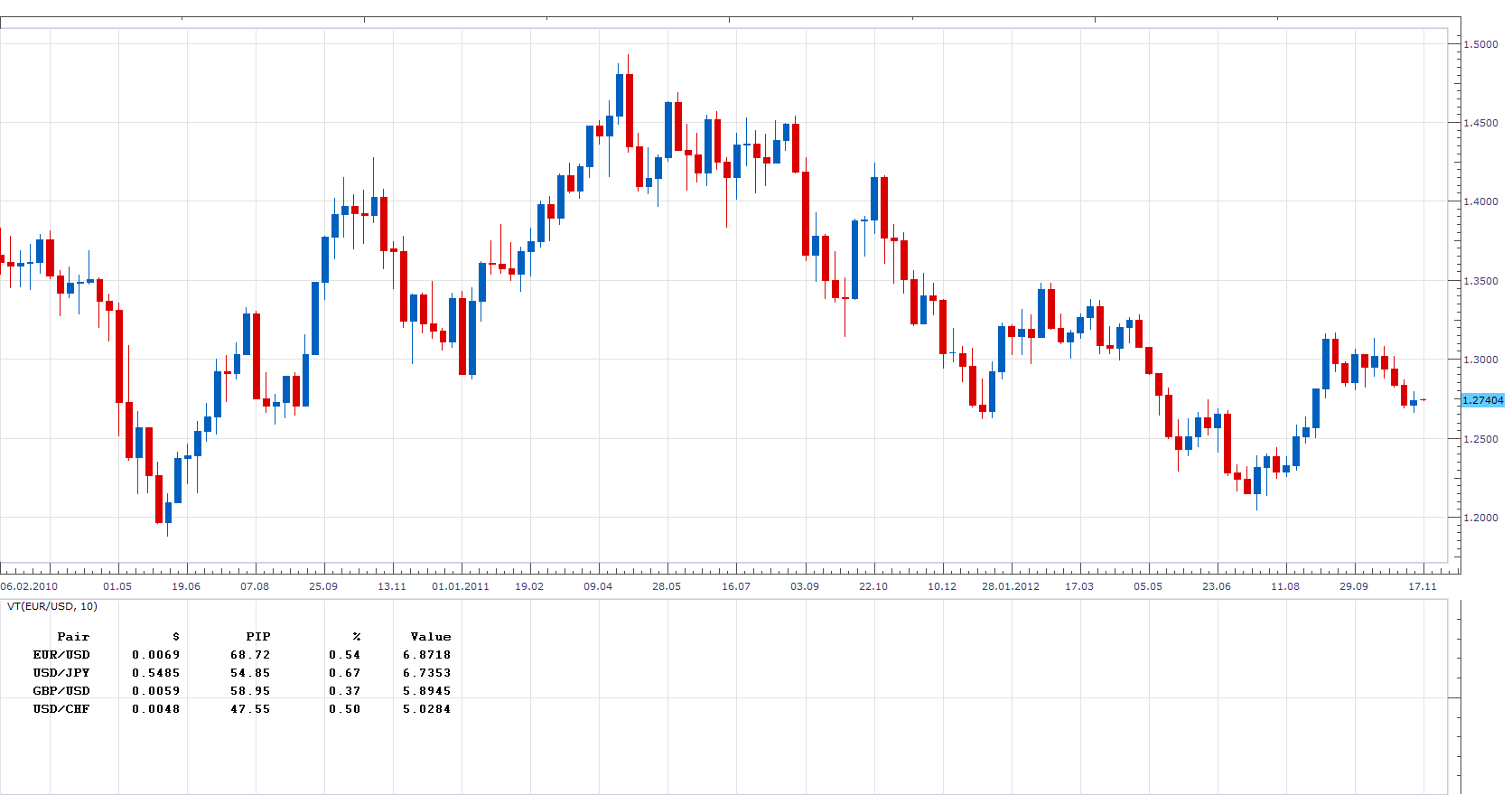Image resolution: width=1512 pixels, height=795 pixels.
Task: Click the GBP/USD Value 5.8945
Action: [x=427, y=691]
